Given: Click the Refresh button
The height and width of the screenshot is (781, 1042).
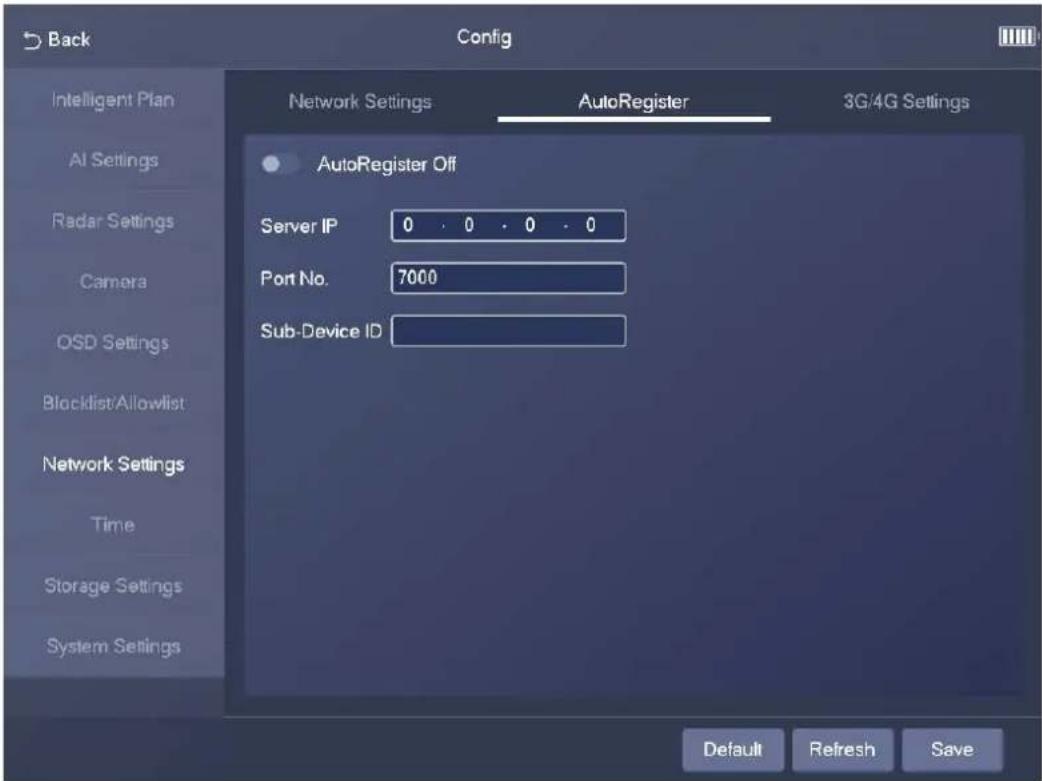Looking at the screenshot, I should click(x=842, y=750).
